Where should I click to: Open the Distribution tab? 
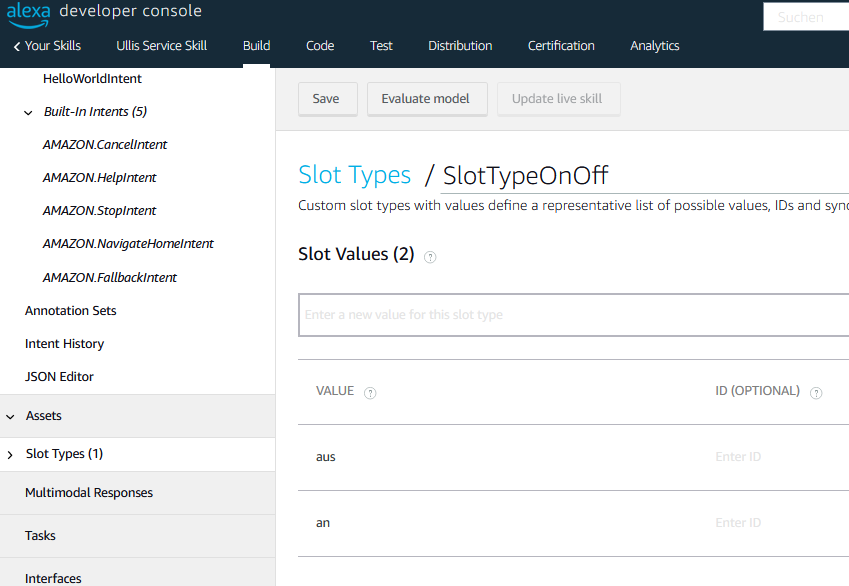click(460, 46)
